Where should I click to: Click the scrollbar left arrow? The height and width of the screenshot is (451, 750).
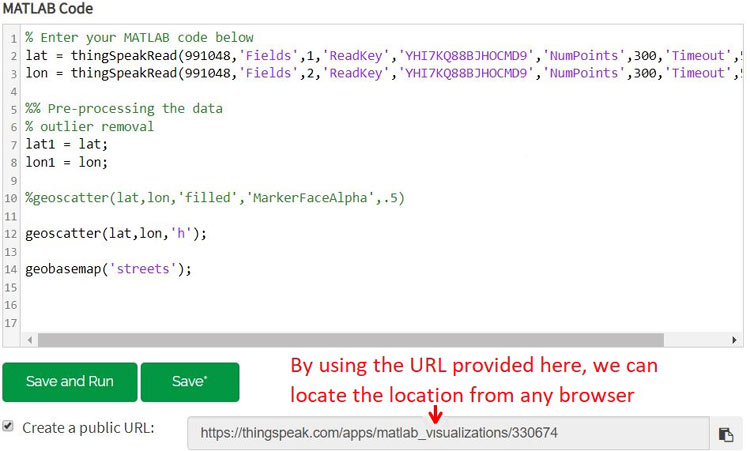pyautogui.click(x=29, y=340)
